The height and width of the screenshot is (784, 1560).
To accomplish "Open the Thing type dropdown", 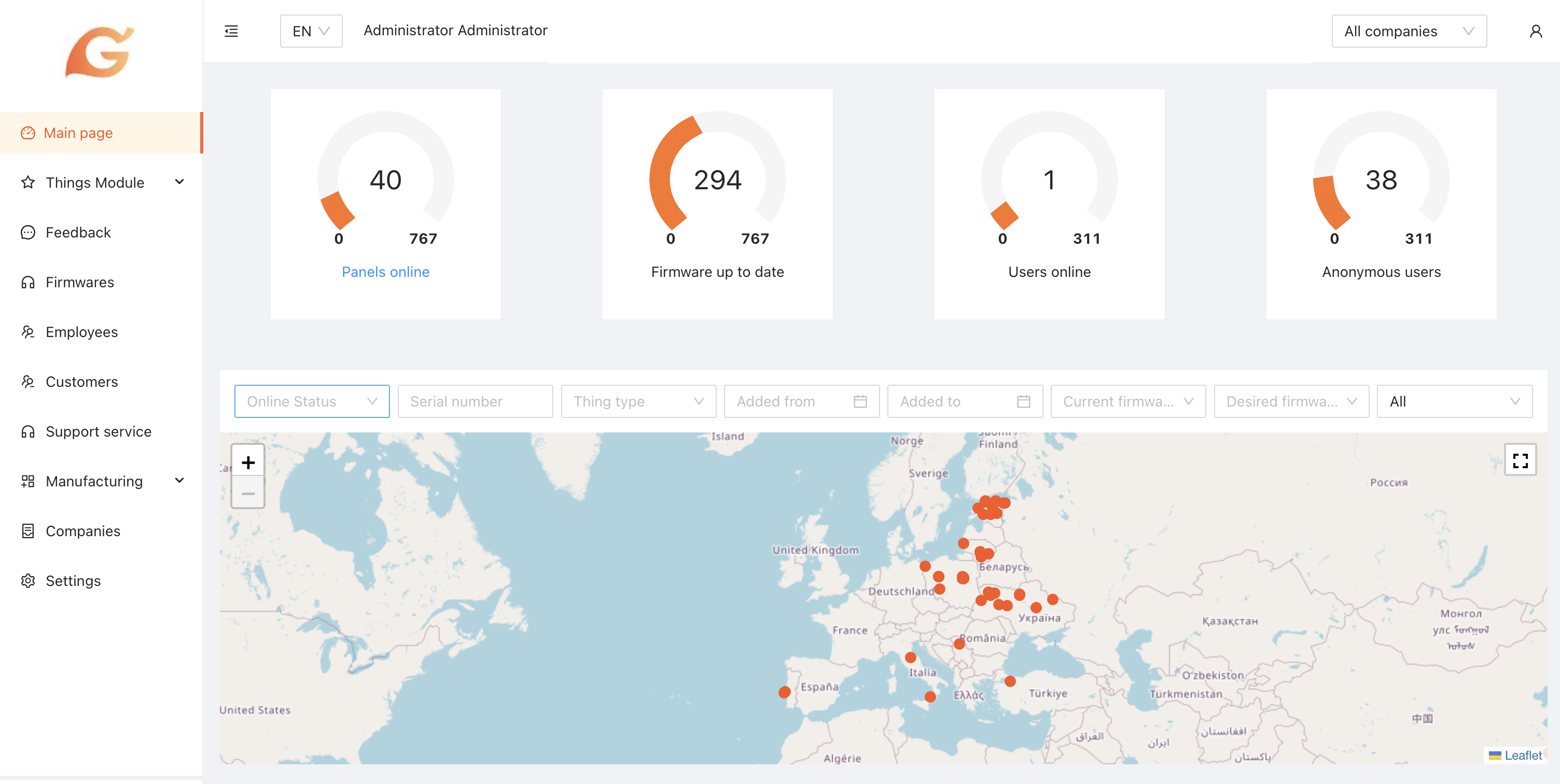I will pos(638,401).
